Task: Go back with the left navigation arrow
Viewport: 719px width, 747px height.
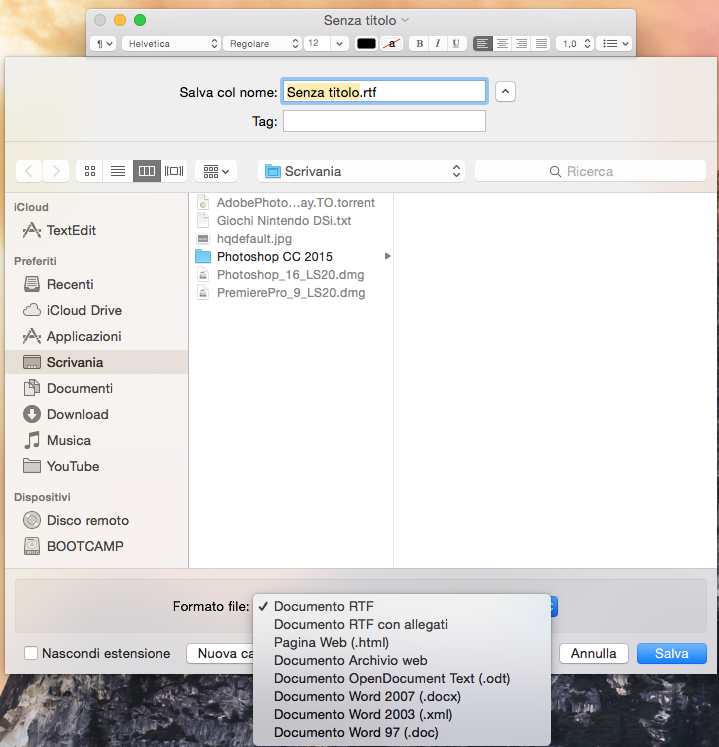Action: click(29, 171)
